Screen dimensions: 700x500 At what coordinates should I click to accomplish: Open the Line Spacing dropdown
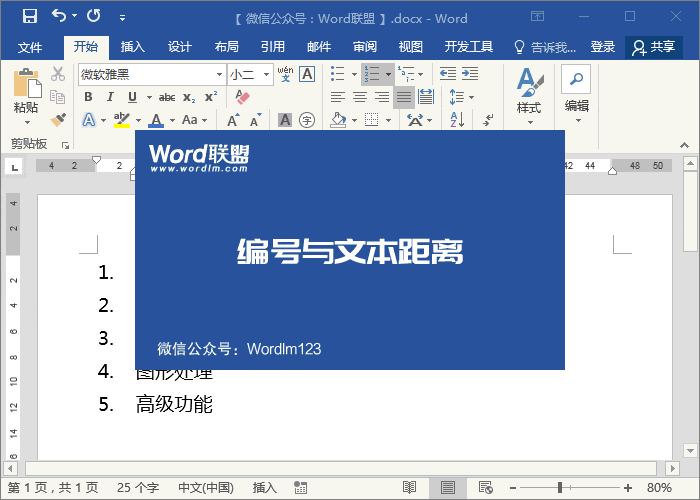(x=461, y=97)
